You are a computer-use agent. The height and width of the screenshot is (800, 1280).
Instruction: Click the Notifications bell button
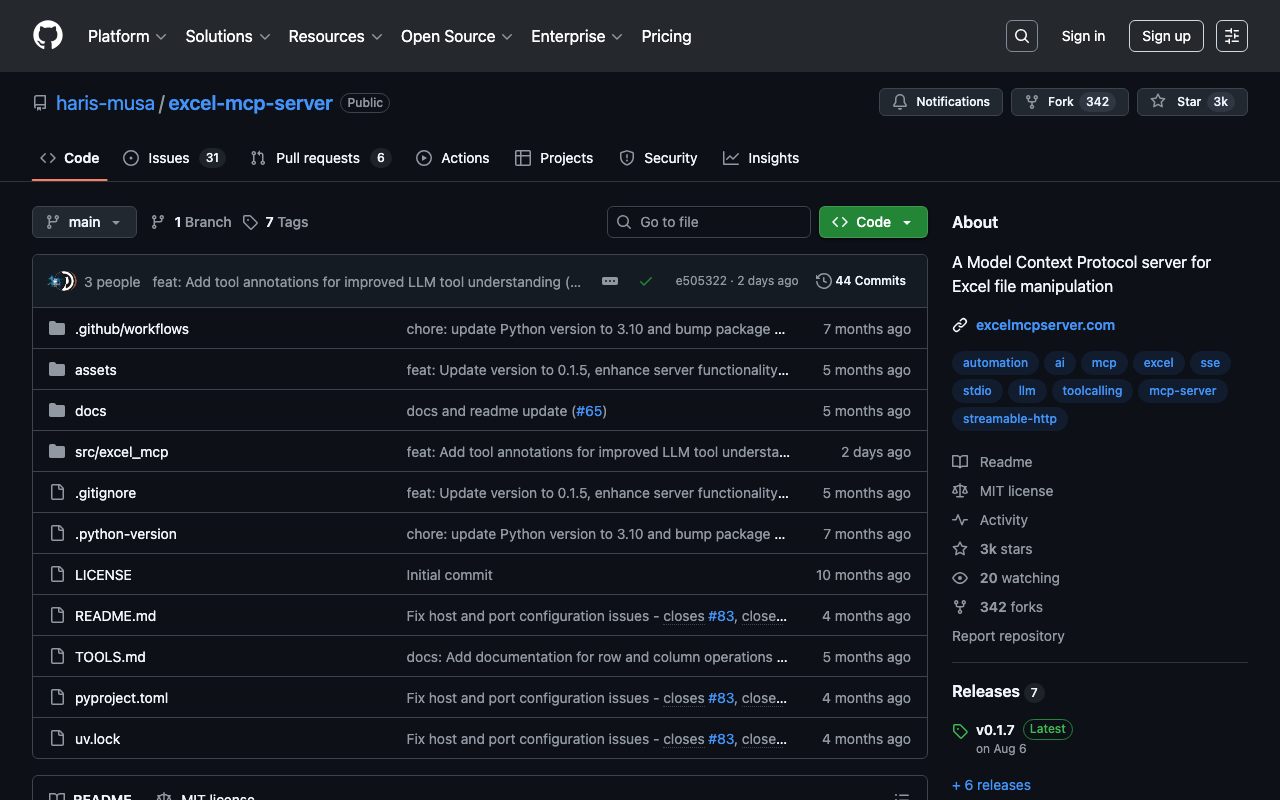[941, 102]
